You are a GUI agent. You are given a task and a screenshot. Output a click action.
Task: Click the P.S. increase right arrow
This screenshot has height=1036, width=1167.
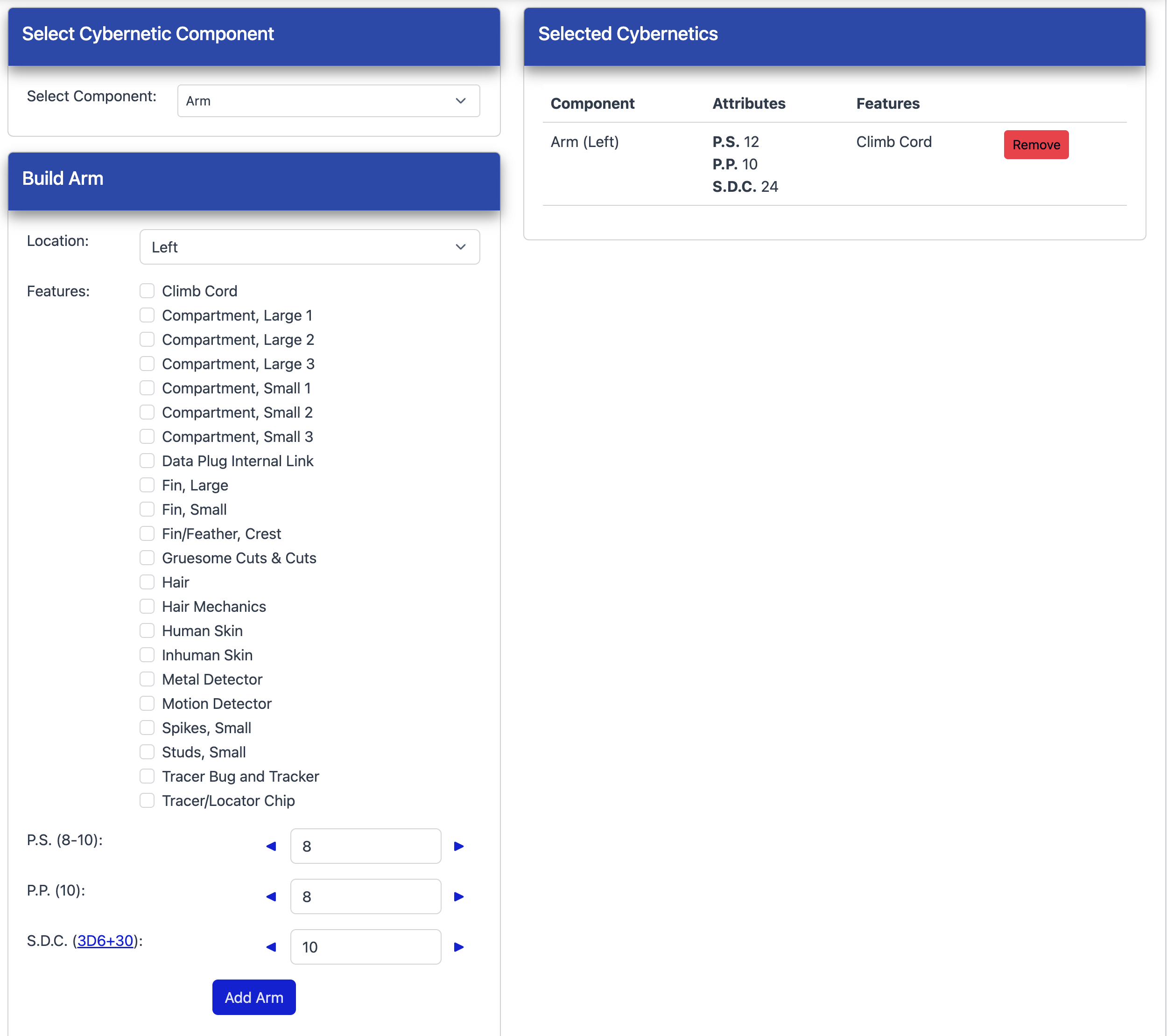coord(458,846)
